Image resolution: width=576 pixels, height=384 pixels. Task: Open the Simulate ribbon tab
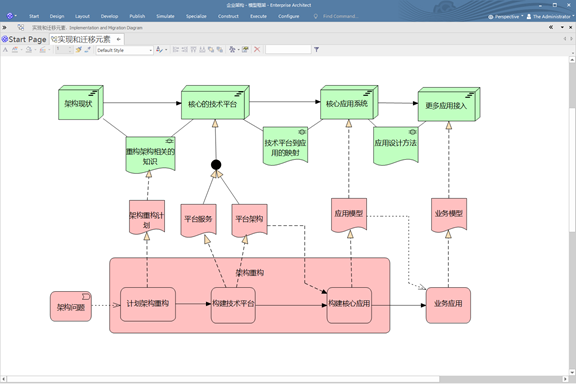[x=165, y=16]
